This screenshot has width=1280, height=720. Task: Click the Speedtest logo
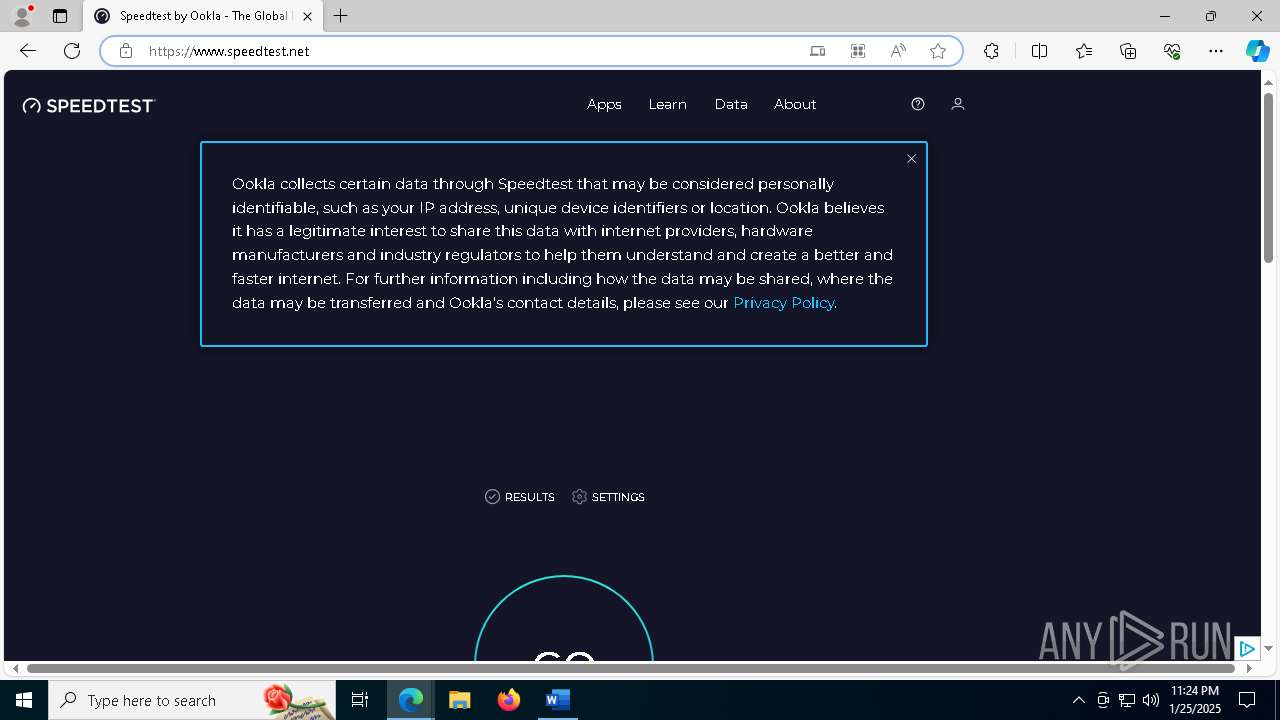(89, 105)
